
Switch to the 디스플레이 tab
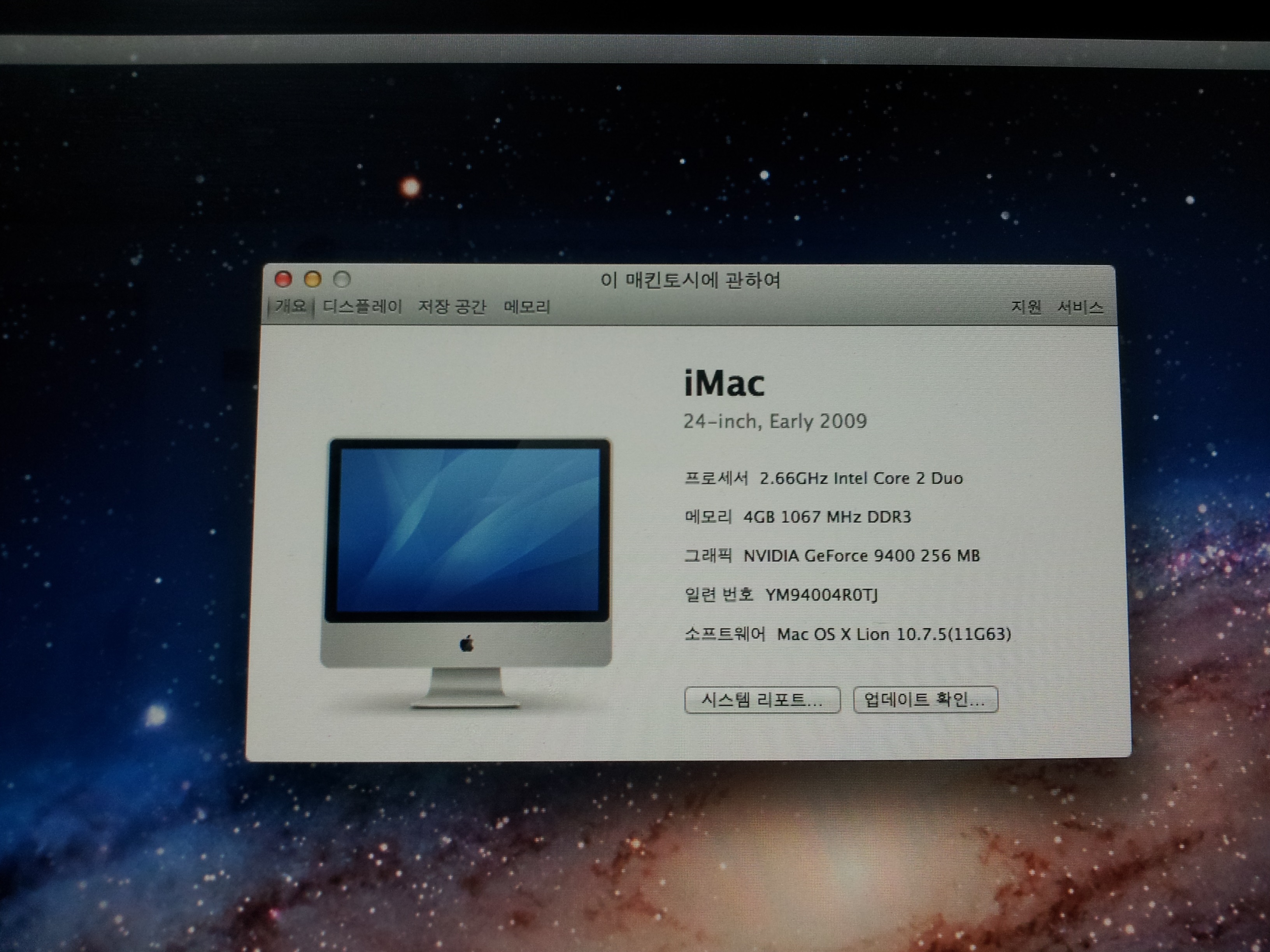[x=362, y=306]
